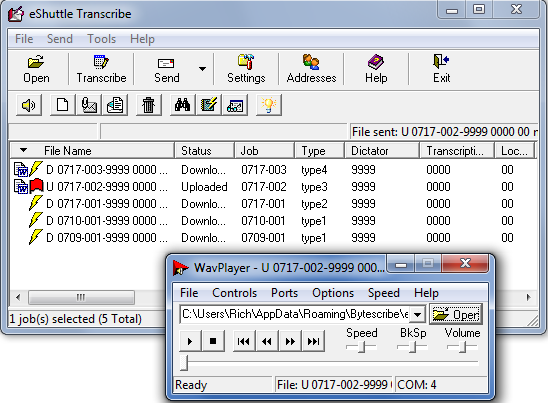Viewport: 548px width, 403px height.
Task: Open the Tools menu
Action: point(101,39)
